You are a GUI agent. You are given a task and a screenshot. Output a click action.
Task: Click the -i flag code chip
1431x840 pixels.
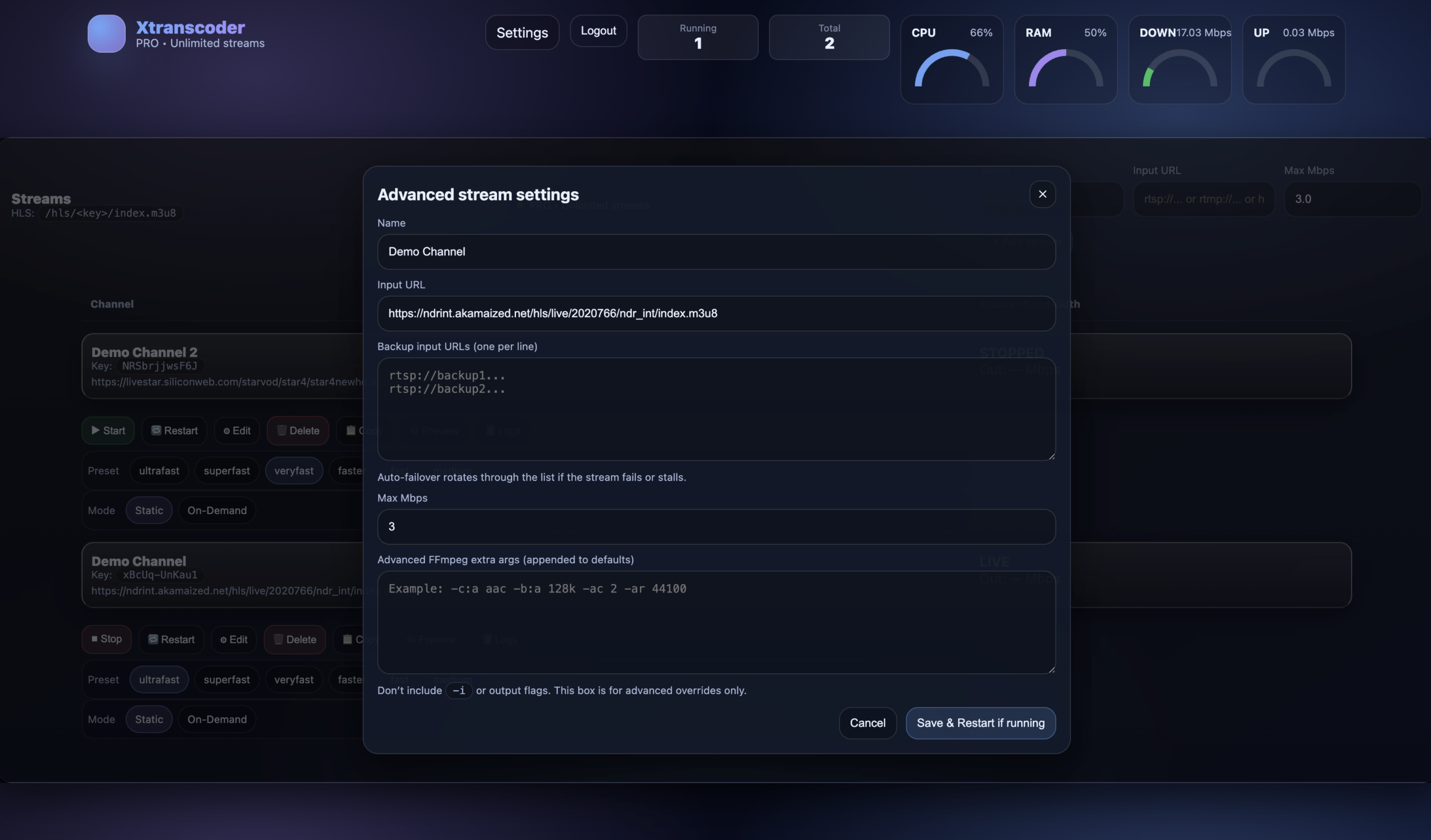pos(459,690)
